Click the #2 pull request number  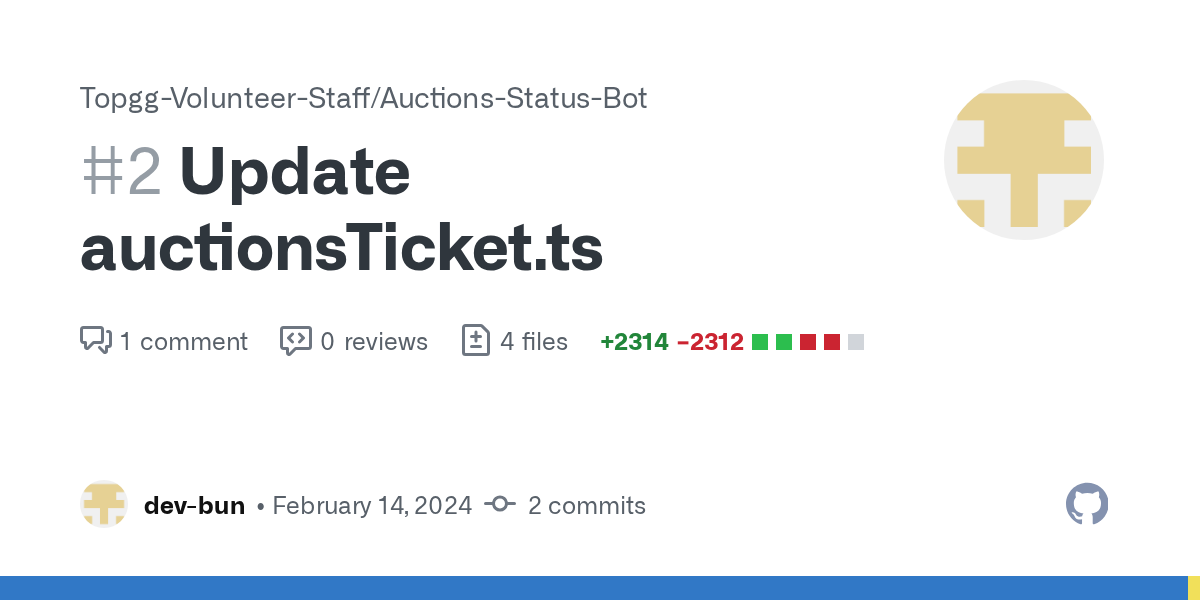[x=121, y=172]
